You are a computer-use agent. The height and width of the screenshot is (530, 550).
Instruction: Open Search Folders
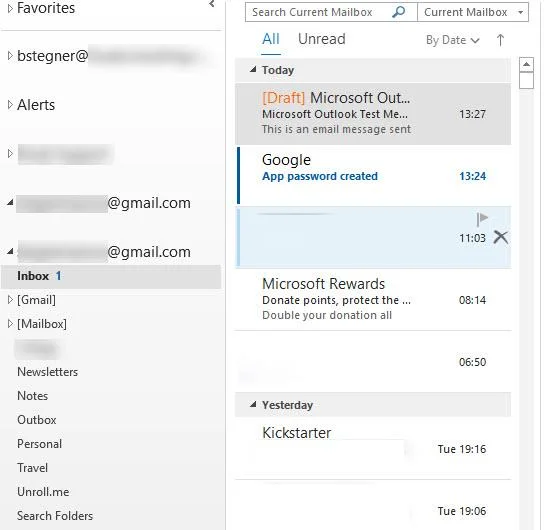(x=55, y=516)
